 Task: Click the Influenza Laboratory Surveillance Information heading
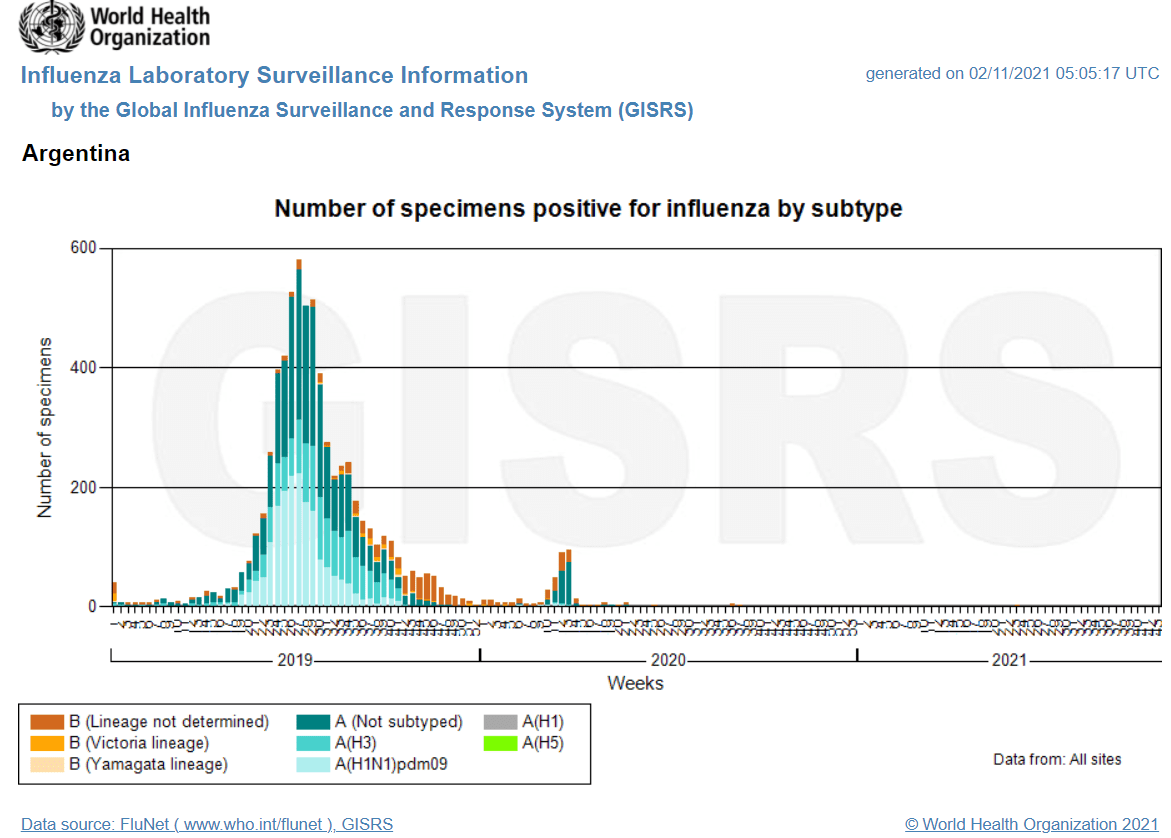tap(274, 76)
